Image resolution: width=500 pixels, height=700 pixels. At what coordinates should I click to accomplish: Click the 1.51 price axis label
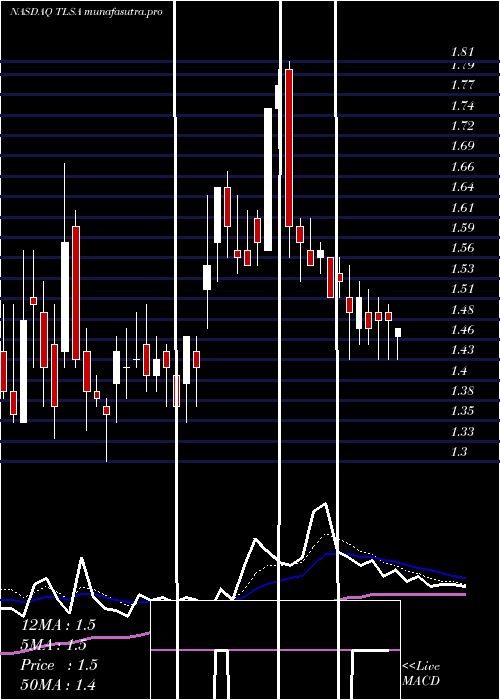click(462, 289)
